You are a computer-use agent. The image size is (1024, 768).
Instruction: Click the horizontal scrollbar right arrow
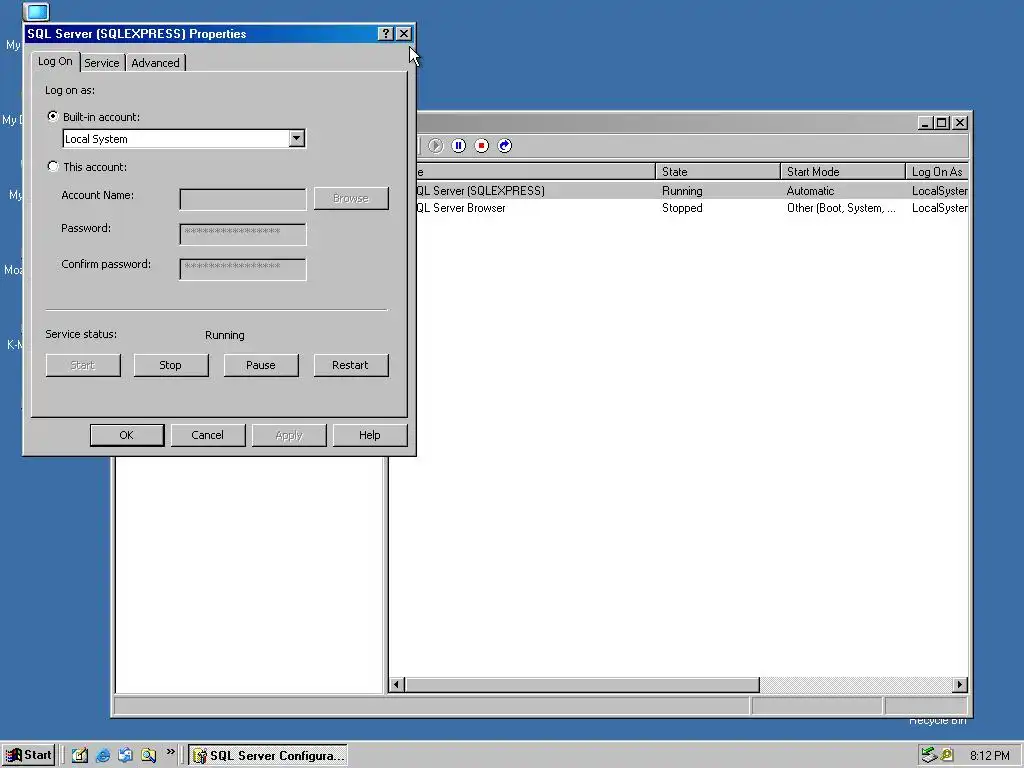959,684
